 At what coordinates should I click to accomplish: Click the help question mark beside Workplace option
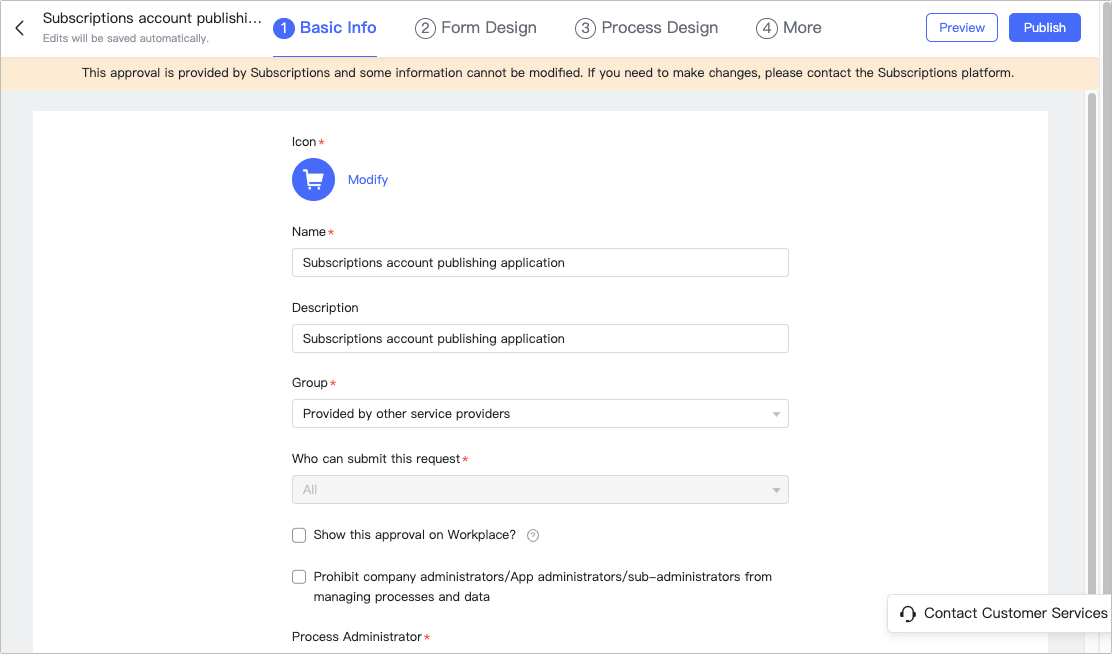(x=533, y=535)
